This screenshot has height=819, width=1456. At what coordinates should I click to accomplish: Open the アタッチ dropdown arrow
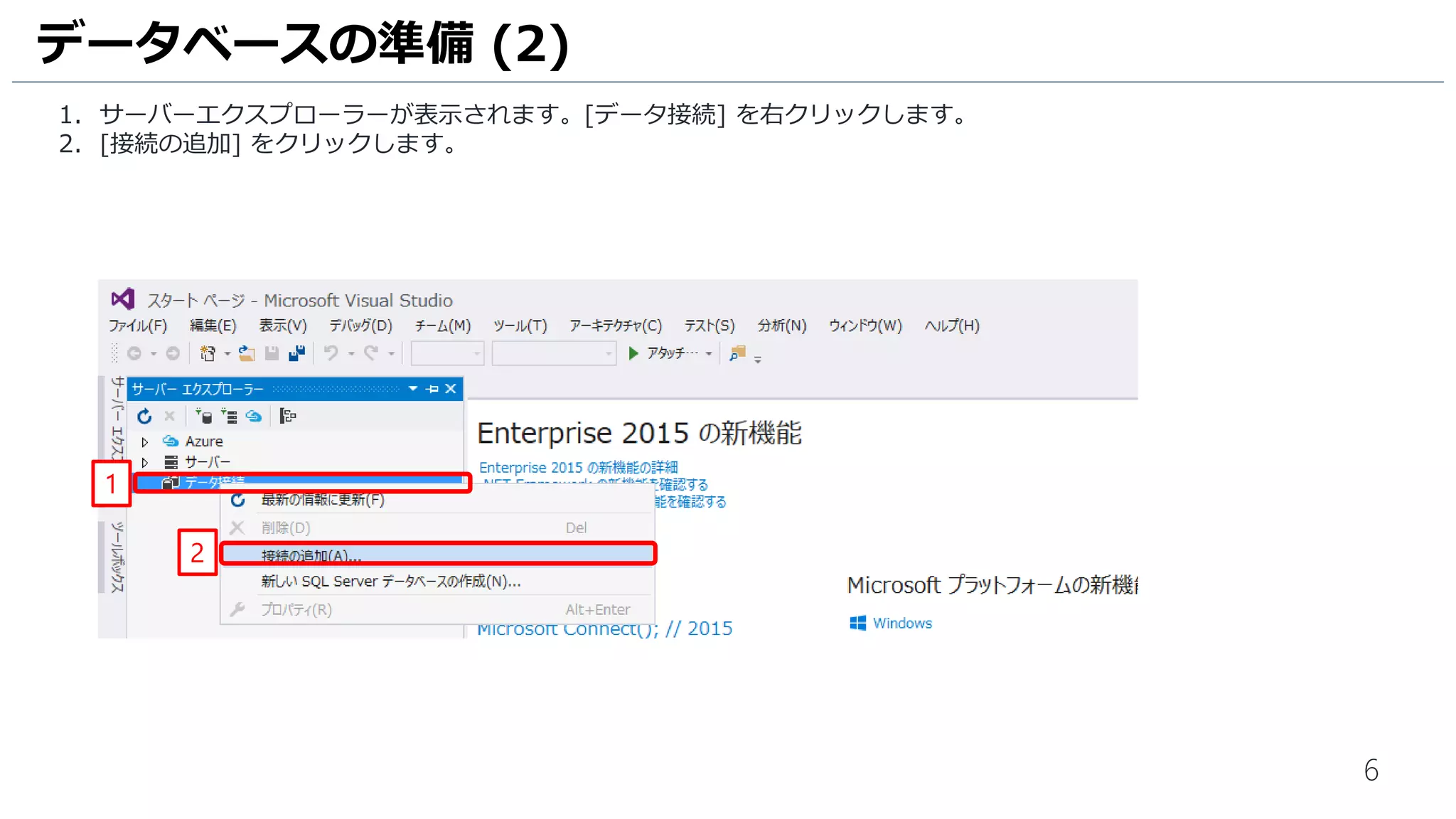pyautogui.click(x=709, y=353)
